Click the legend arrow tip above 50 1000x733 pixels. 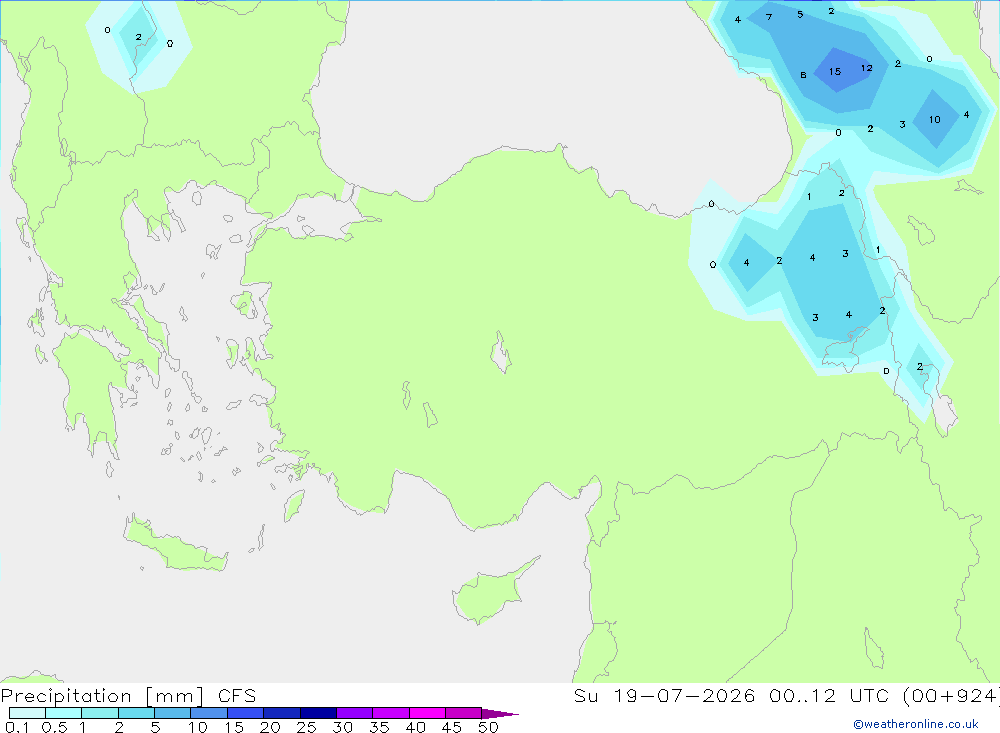coord(501,713)
